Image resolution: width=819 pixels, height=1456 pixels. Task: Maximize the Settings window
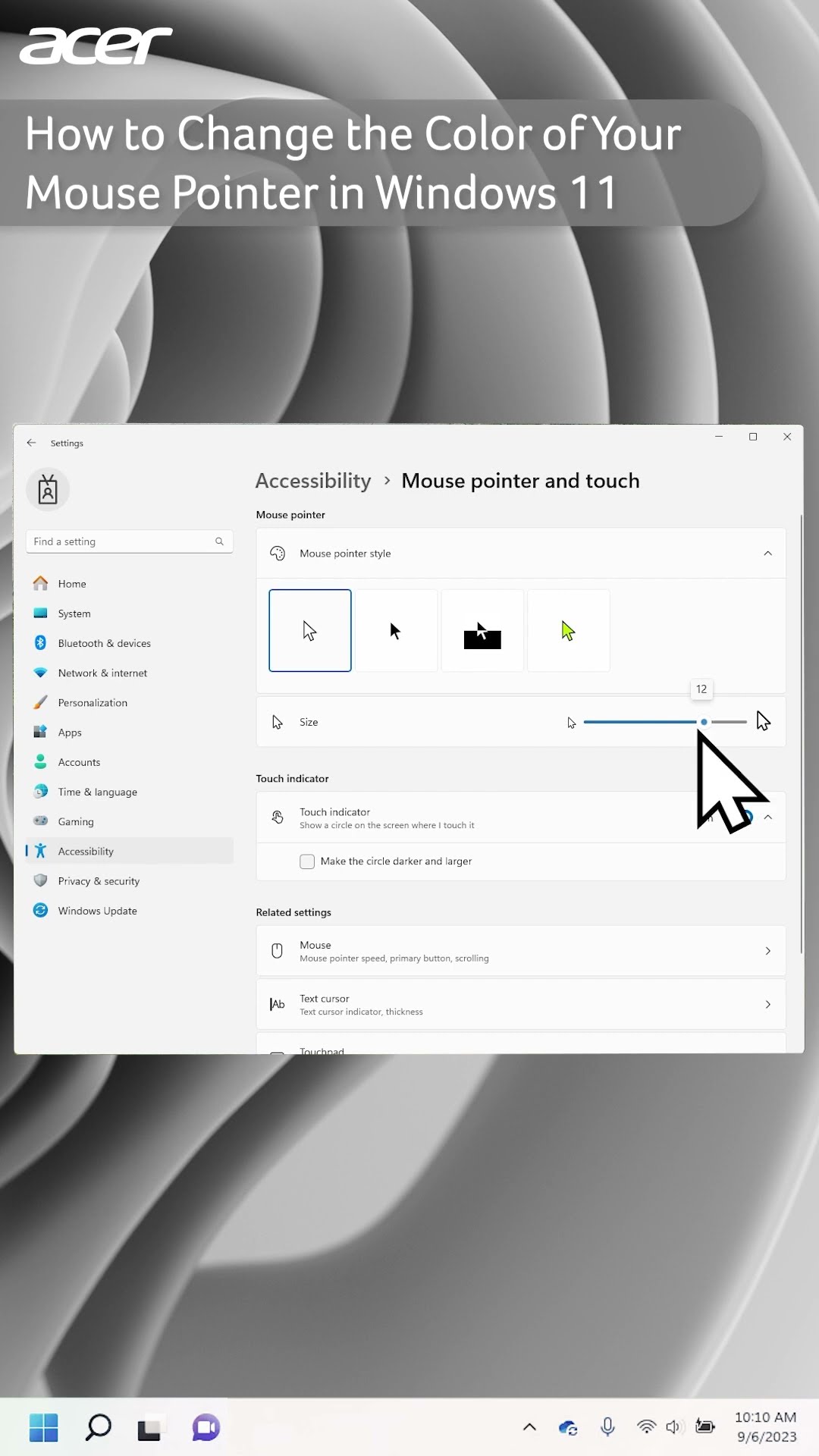tap(753, 437)
